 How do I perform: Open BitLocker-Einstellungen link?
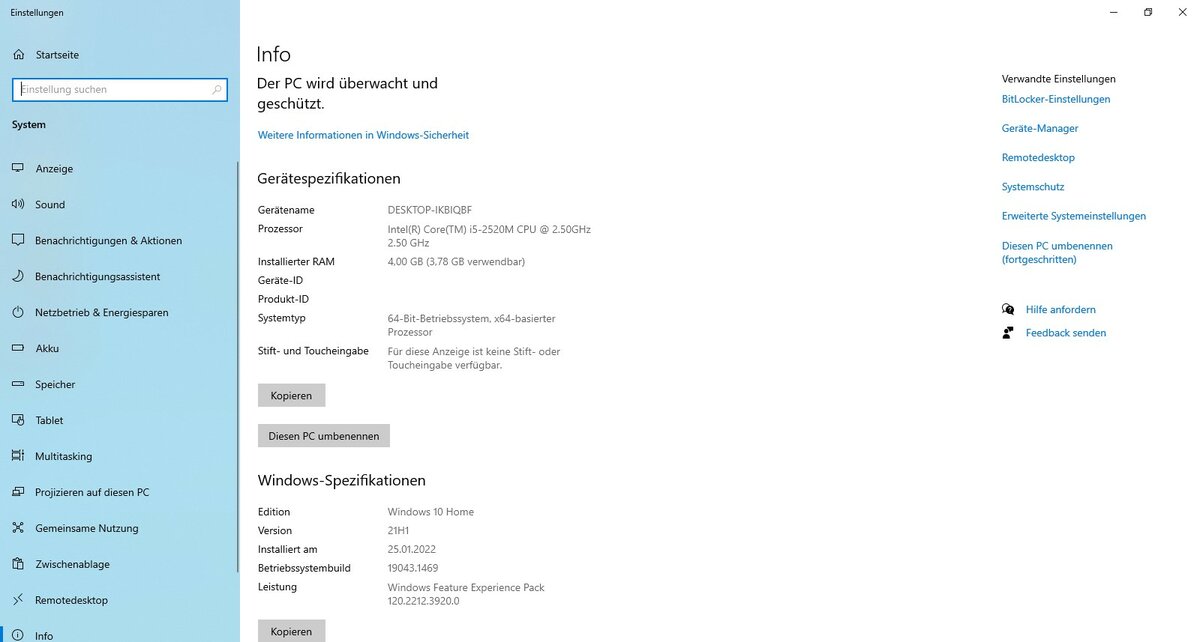tap(1055, 100)
